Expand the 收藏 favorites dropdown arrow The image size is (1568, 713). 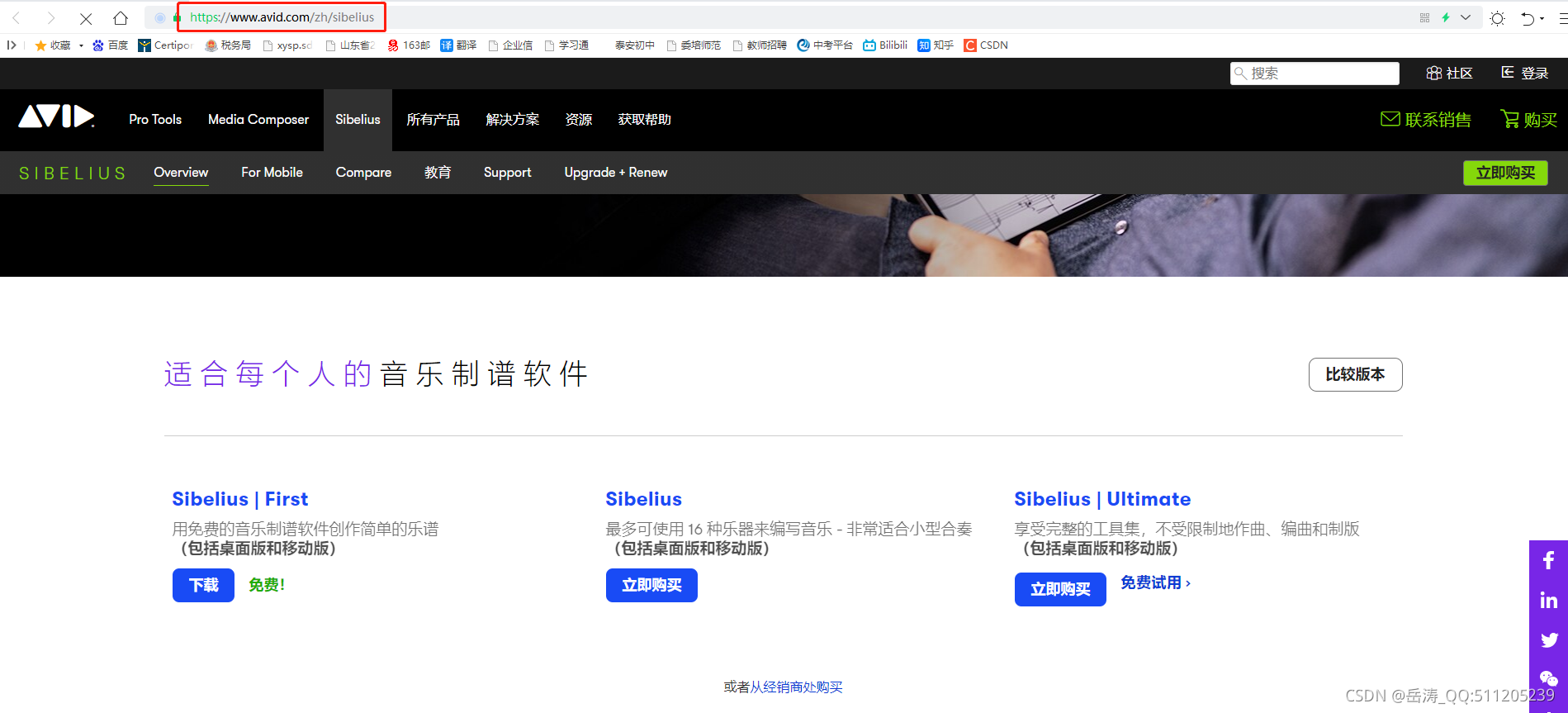[81, 45]
